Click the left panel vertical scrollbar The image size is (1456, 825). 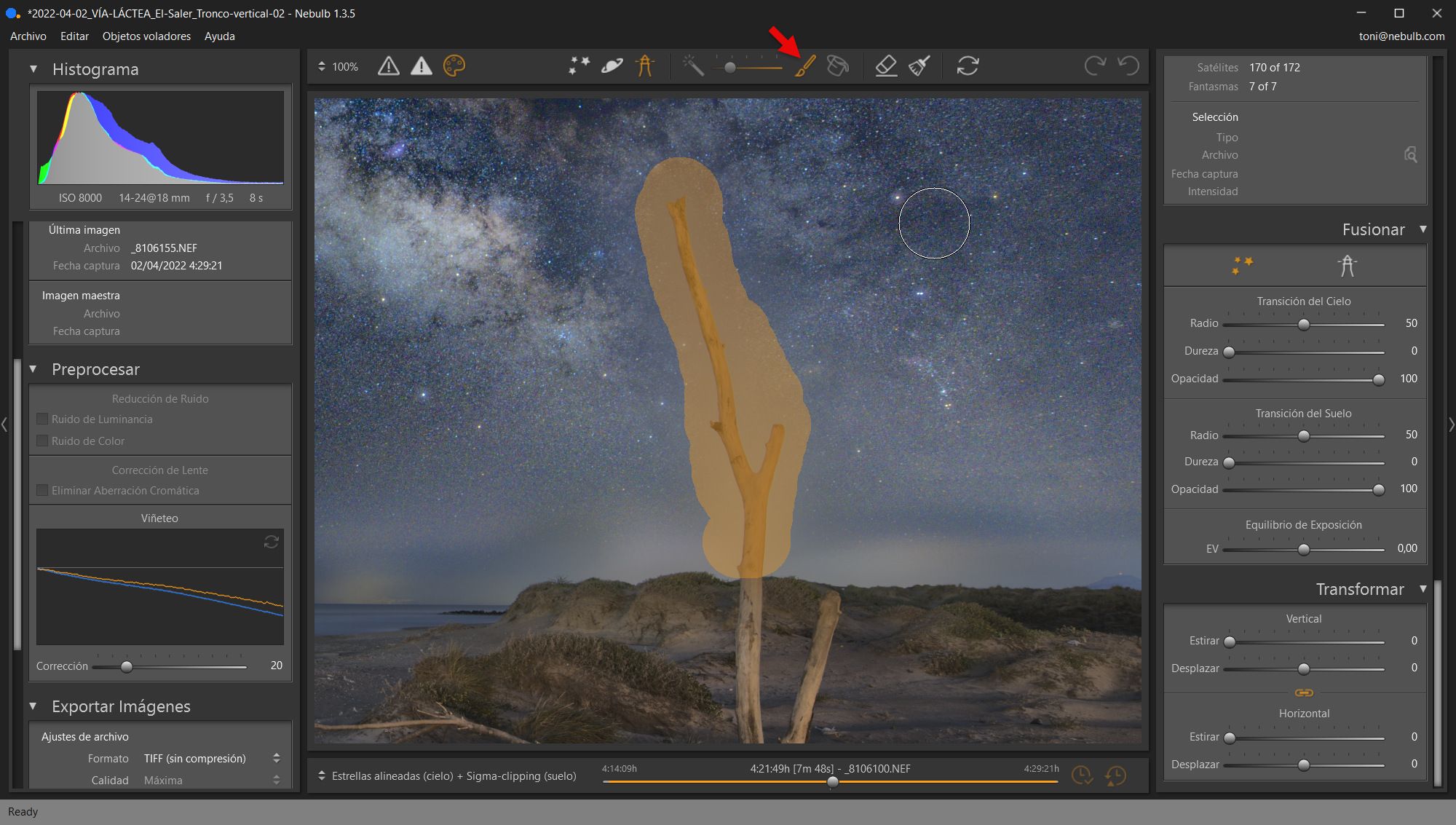pos(17,504)
